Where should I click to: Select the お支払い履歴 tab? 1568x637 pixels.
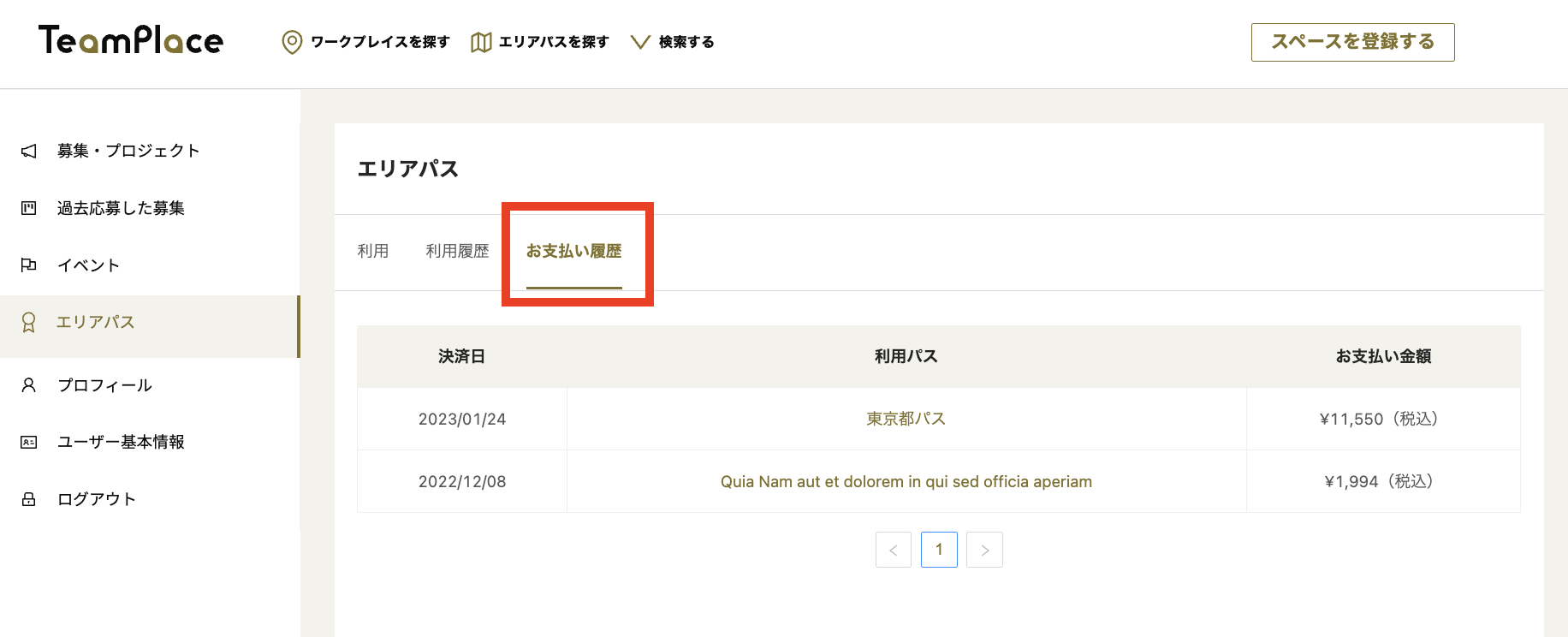click(573, 251)
